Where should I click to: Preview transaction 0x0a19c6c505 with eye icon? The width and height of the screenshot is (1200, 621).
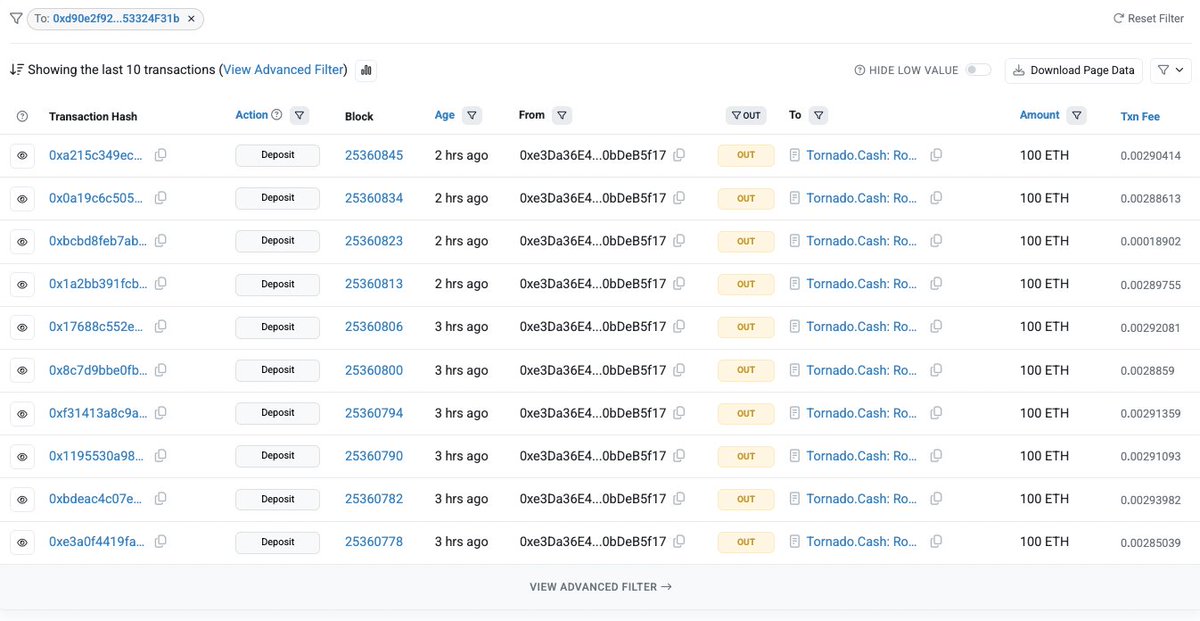(x=23, y=198)
